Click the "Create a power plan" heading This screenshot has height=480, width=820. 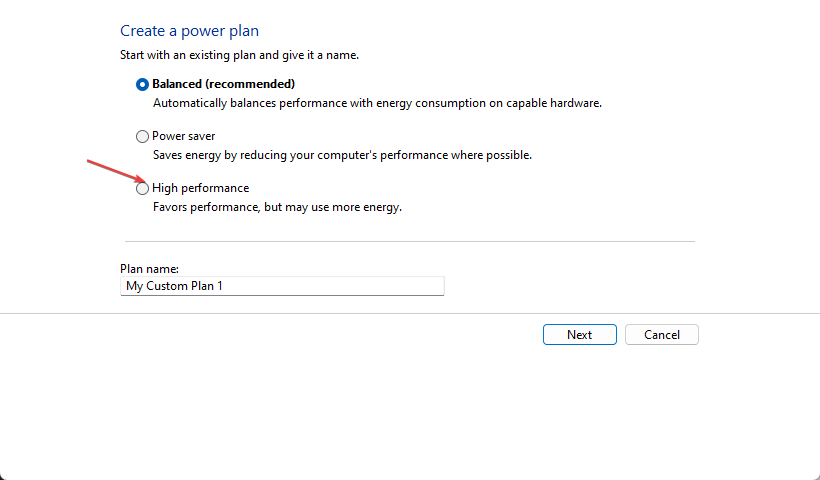pyautogui.click(x=189, y=32)
